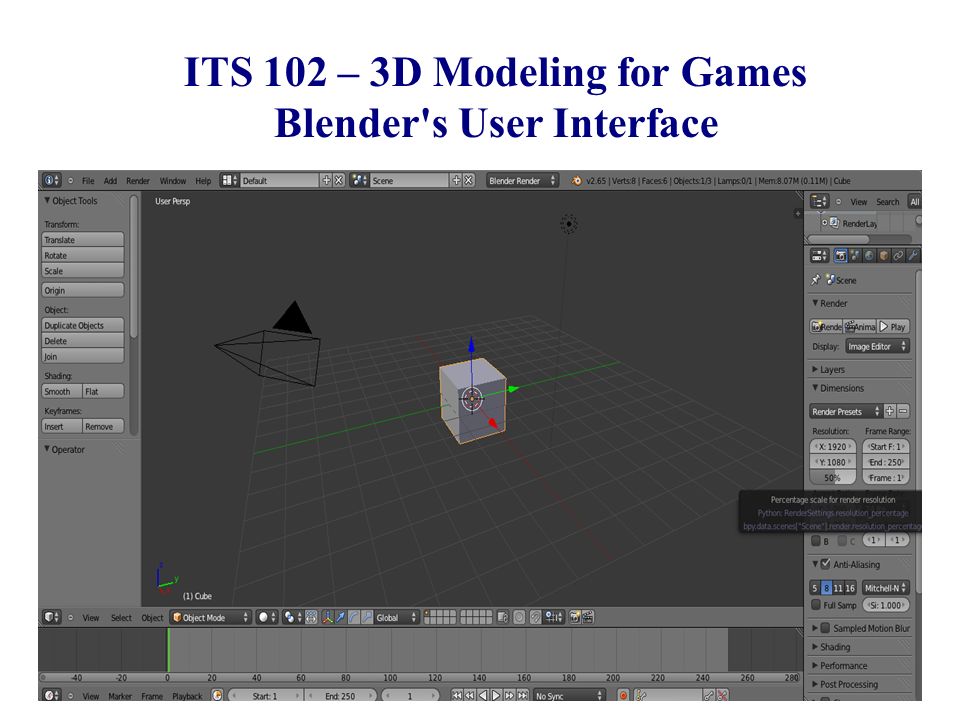The width and height of the screenshot is (960, 720).
Task: Toggle manipulate center points icon
Action: pos(310,617)
